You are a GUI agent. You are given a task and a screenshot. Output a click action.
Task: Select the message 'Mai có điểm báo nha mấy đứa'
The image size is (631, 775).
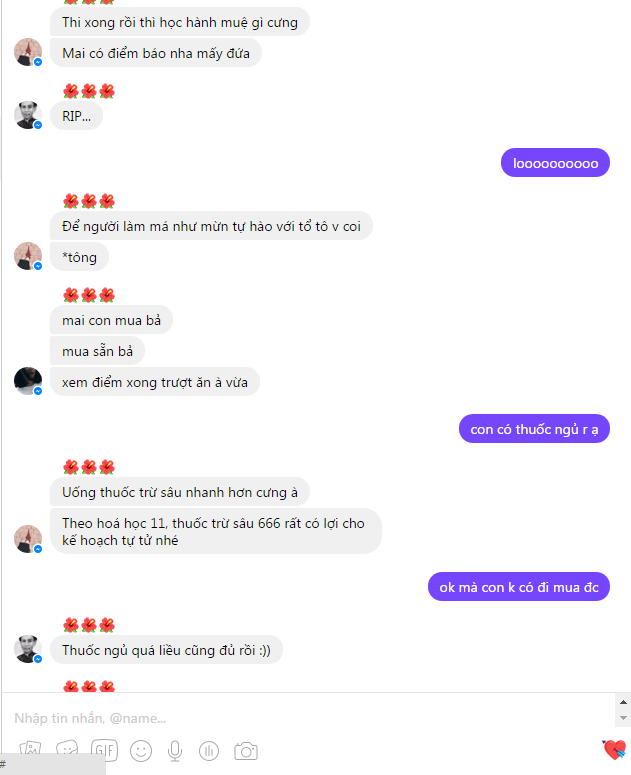click(156, 53)
